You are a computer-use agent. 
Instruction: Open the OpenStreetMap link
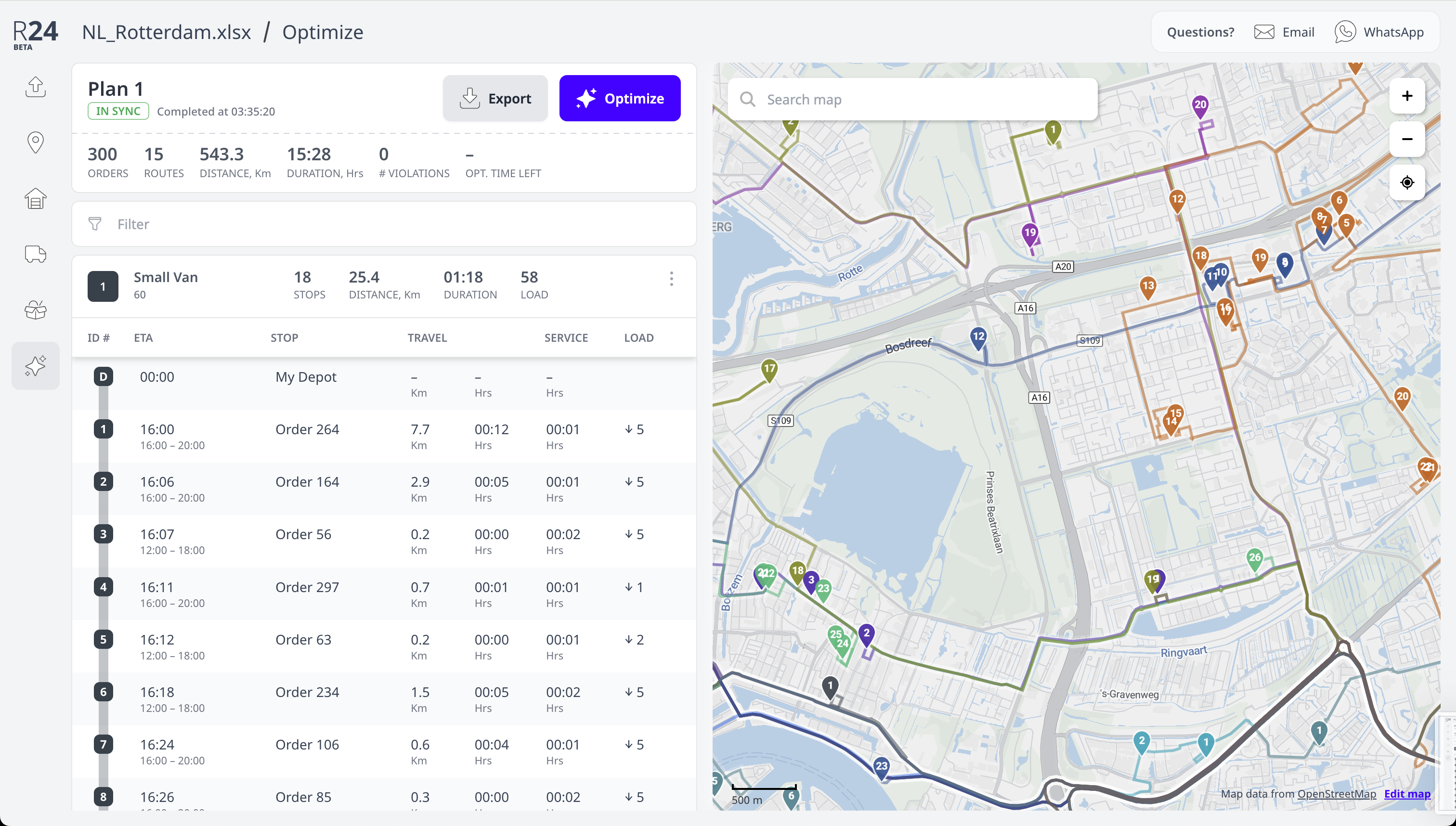(x=1336, y=794)
